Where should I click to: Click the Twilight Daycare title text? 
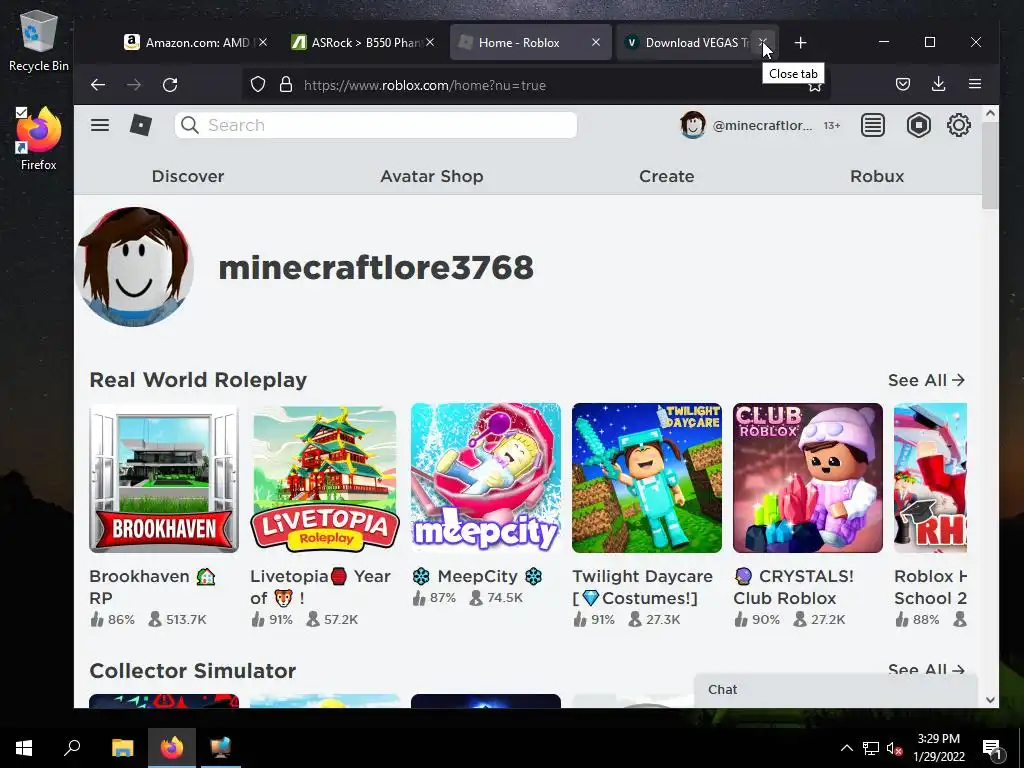[643, 587]
